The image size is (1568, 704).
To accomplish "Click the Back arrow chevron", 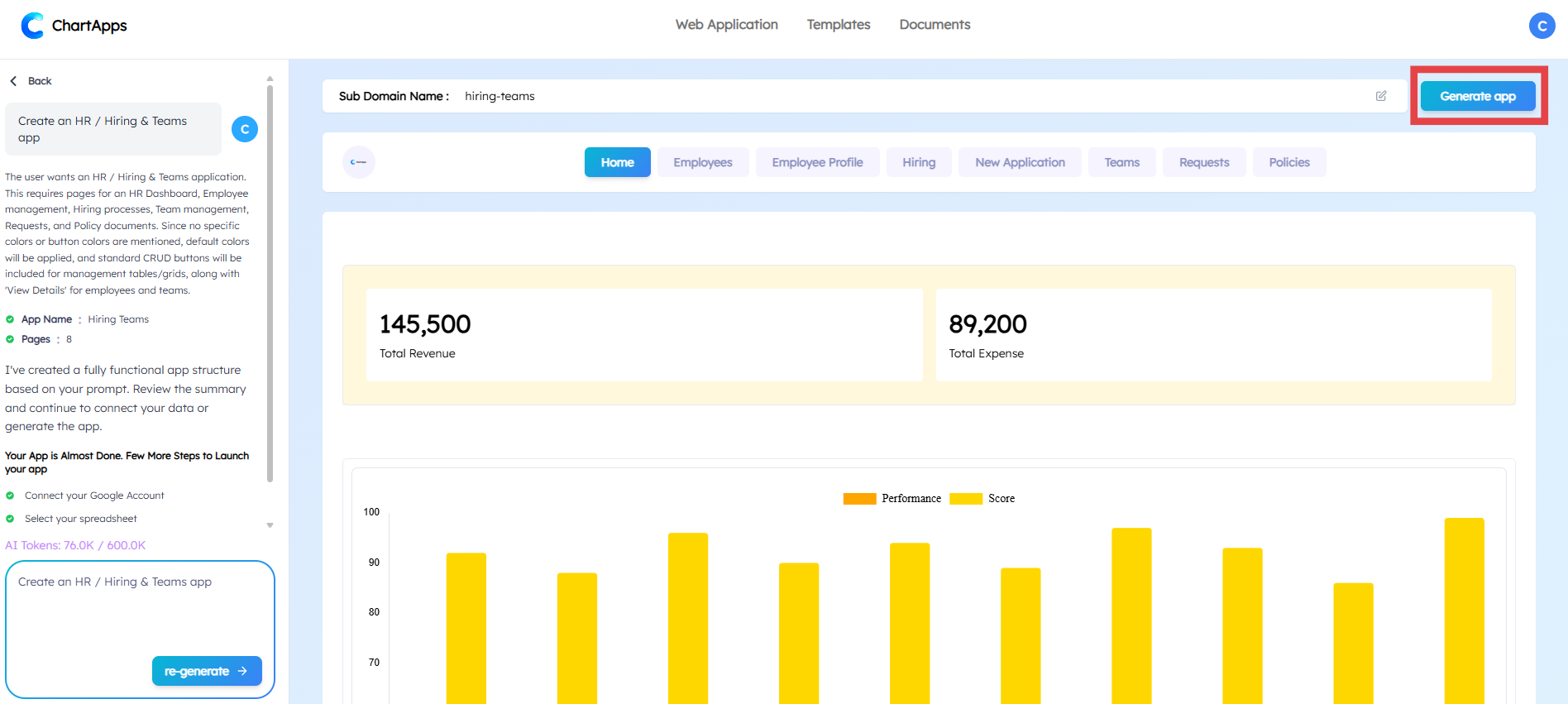I will tap(13, 81).
